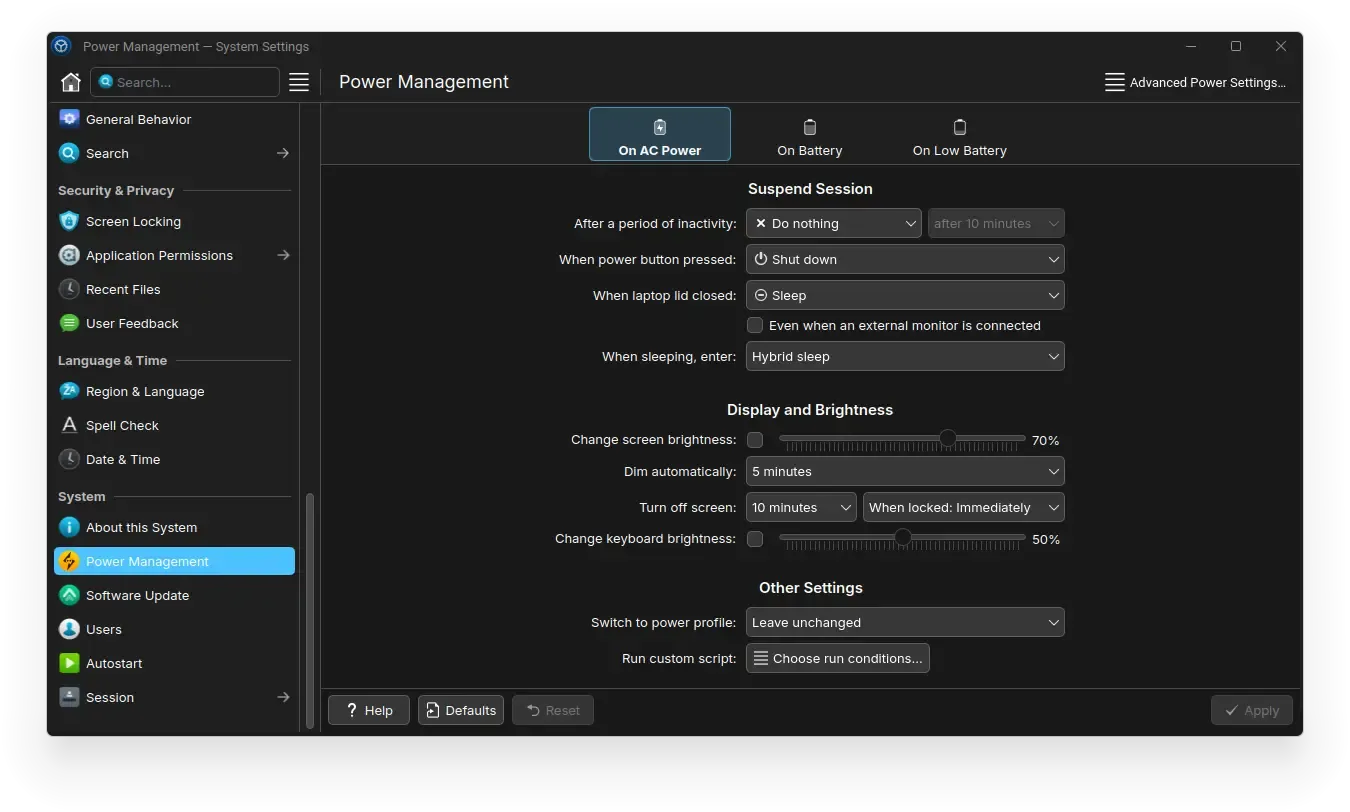Click the Session icon in the sidebar
Viewport: 1350px width, 812px height.
tap(69, 697)
